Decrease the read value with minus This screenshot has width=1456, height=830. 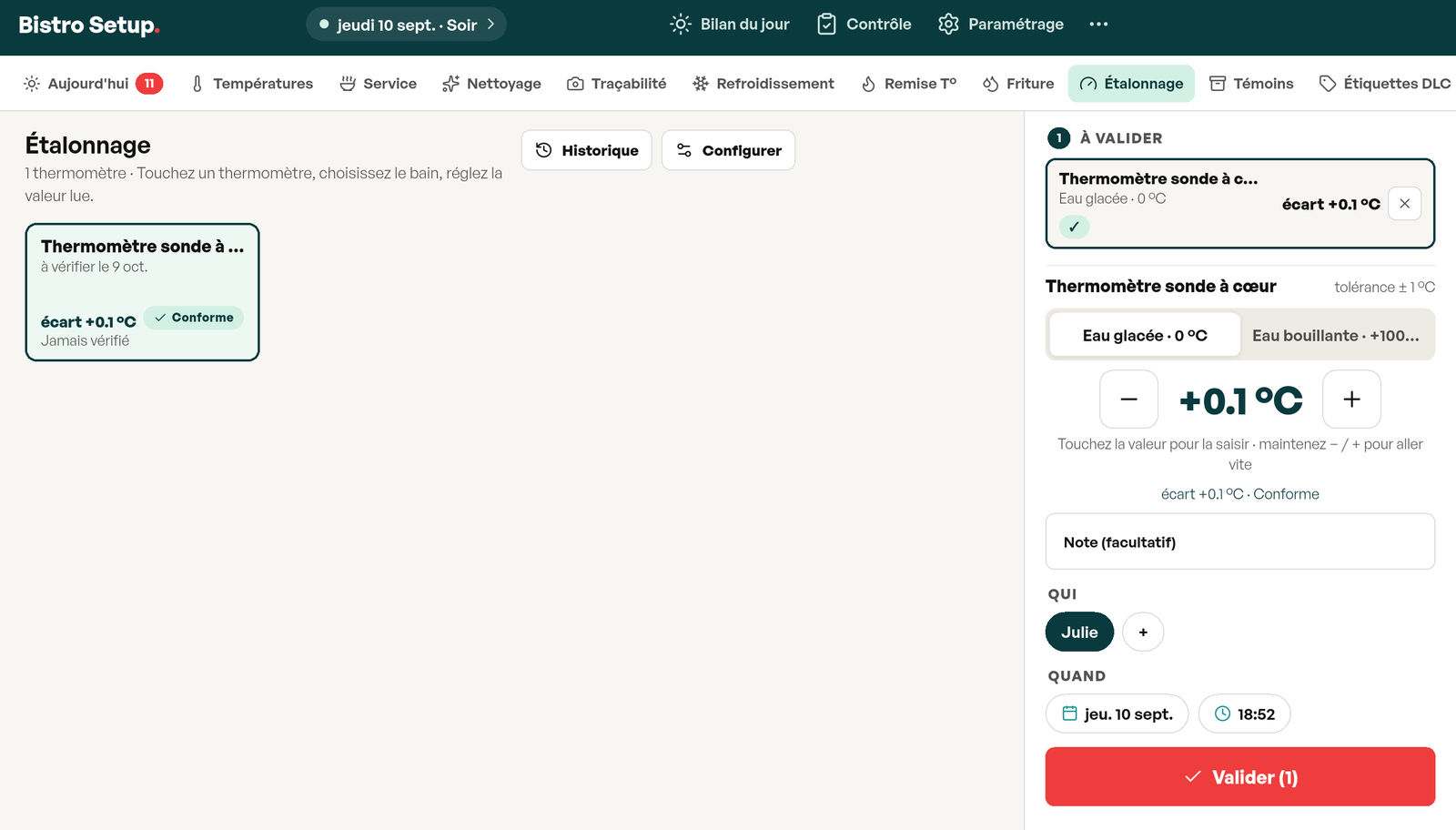(1128, 399)
